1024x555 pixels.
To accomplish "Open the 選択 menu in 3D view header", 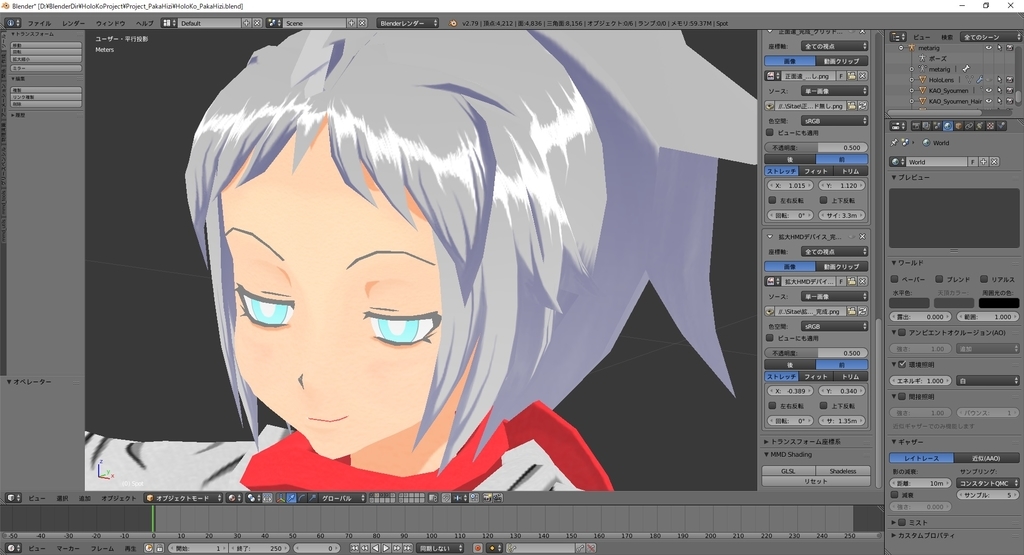I will point(62,498).
